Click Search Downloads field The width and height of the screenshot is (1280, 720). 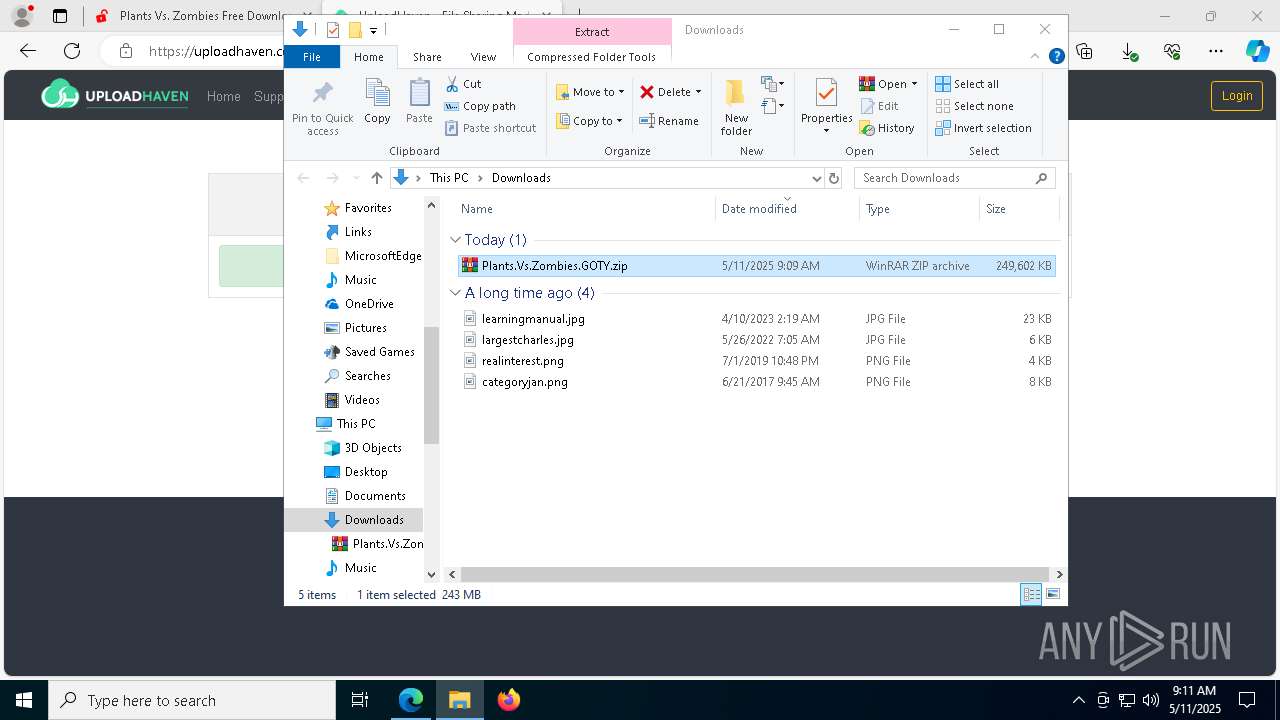pyautogui.click(x=956, y=178)
